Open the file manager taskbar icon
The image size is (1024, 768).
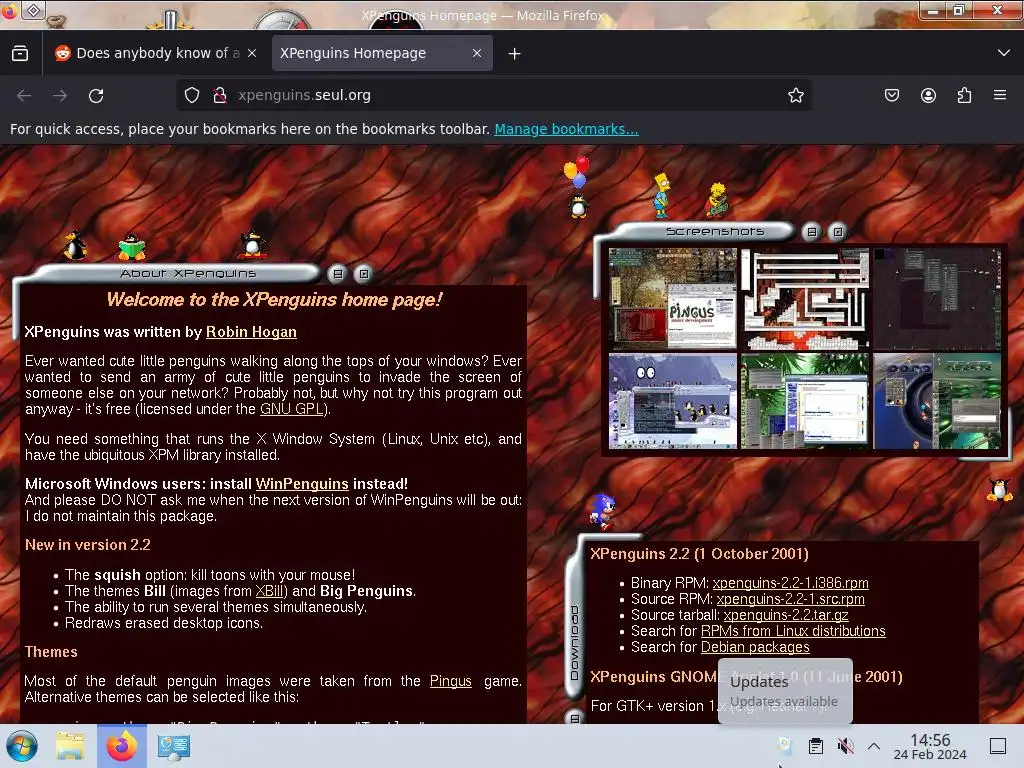pyautogui.click(x=70, y=746)
